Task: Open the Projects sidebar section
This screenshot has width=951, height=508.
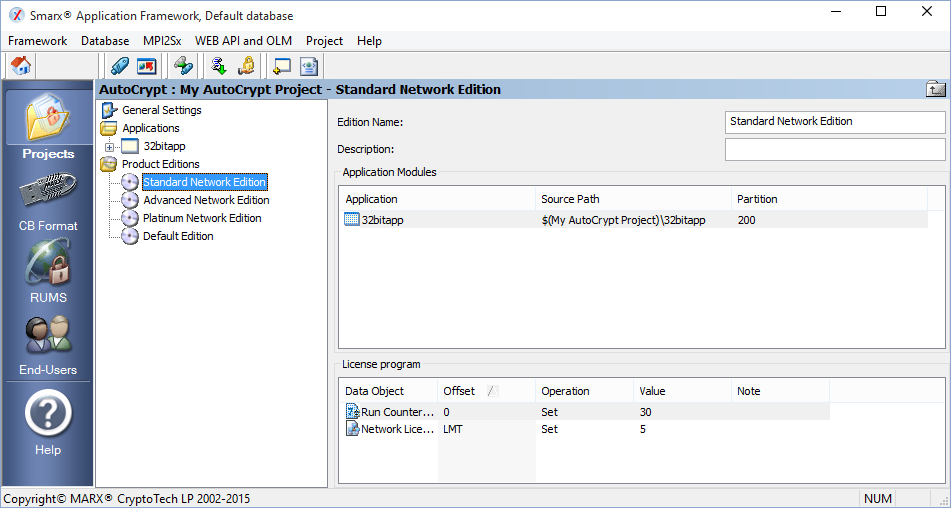Action: (48, 126)
